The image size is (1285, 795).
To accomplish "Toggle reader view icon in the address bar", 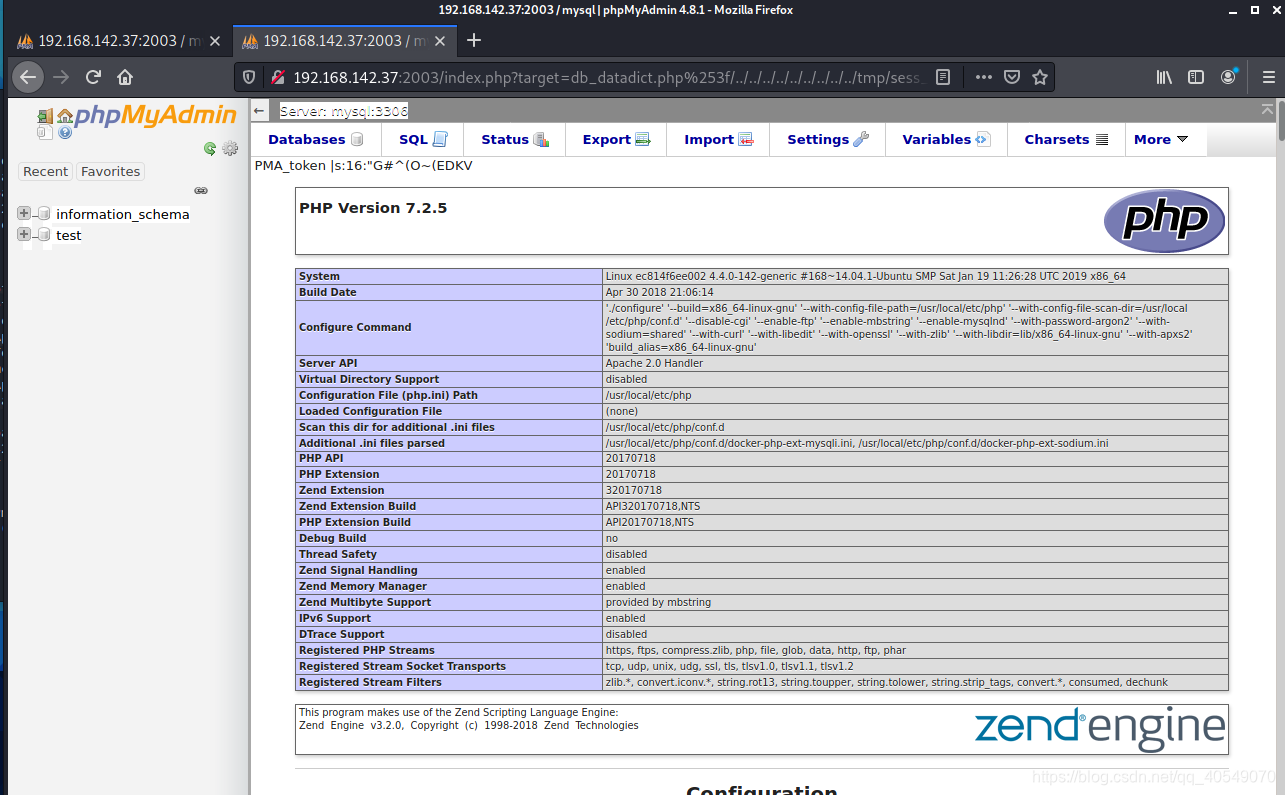I will [942, 77].
